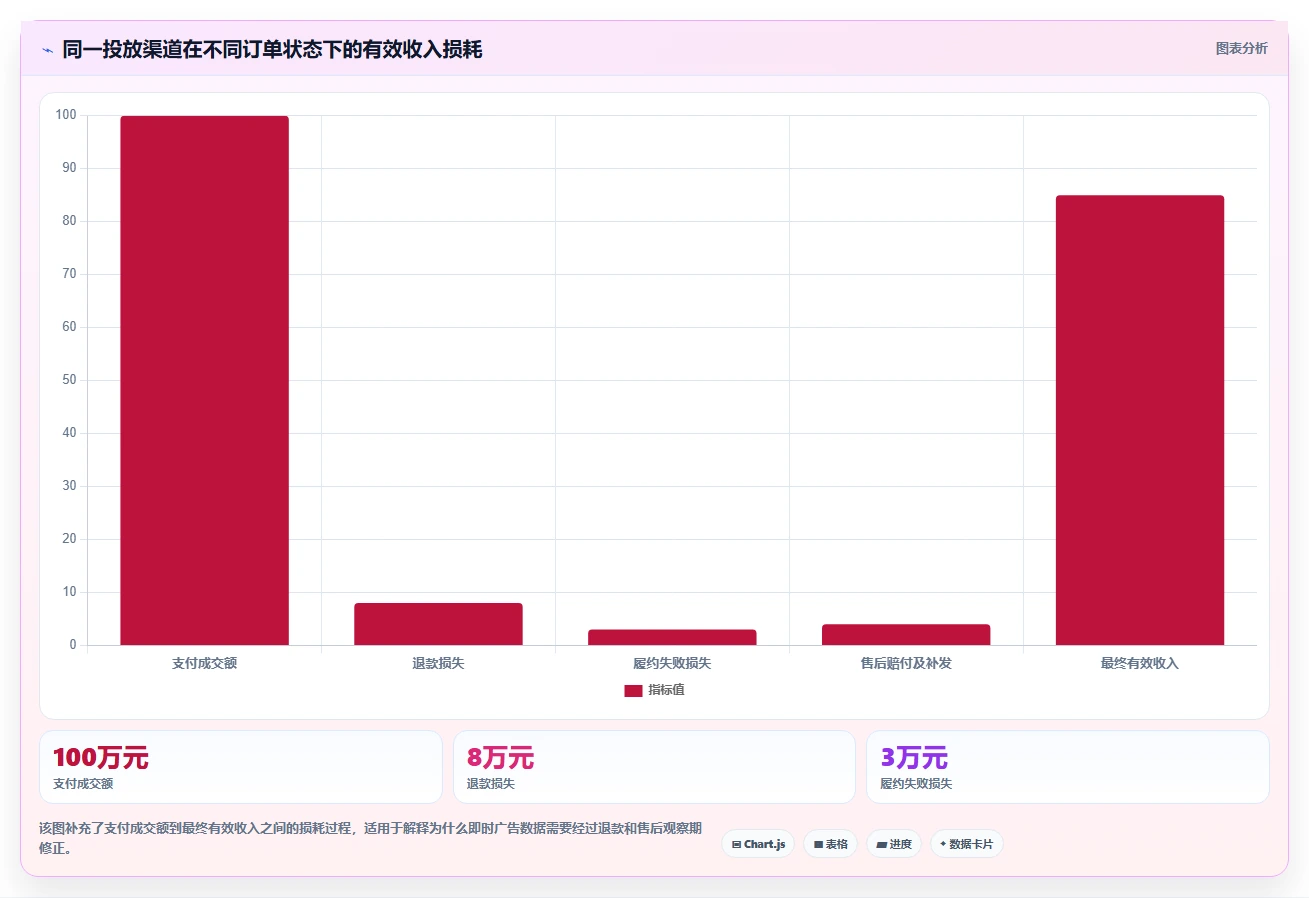Screen dimensions: 1309x898
Task: Click the 最终有效收入 x-axis label
Action: (x=1140, y=664)
